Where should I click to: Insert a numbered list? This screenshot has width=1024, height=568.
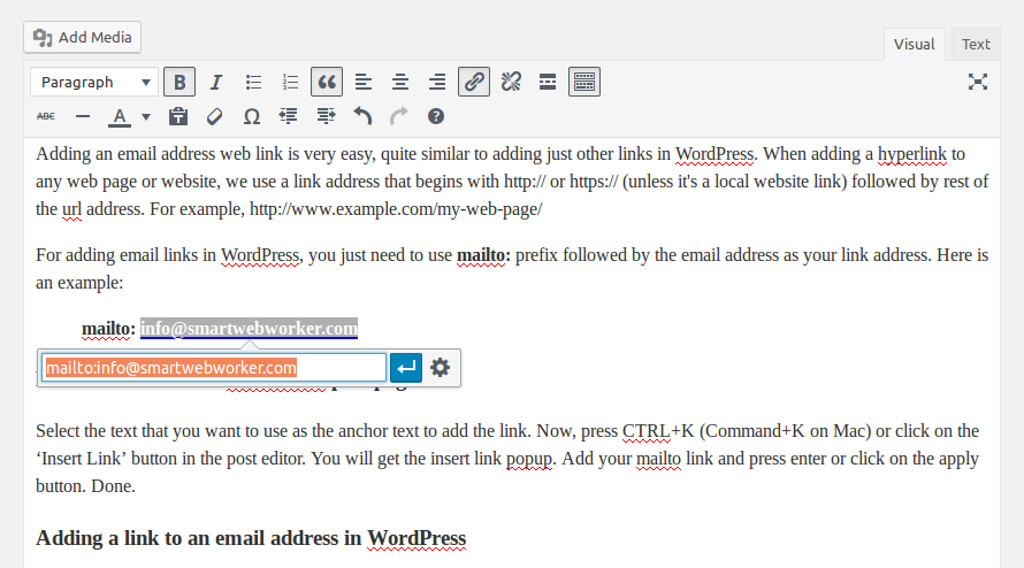(290, 82)
